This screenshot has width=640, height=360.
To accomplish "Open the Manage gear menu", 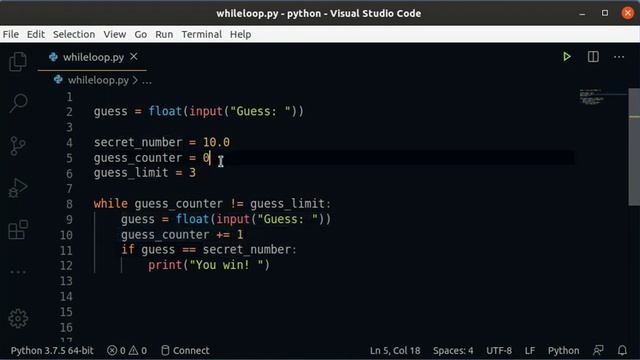I will [x=18, y=318].
